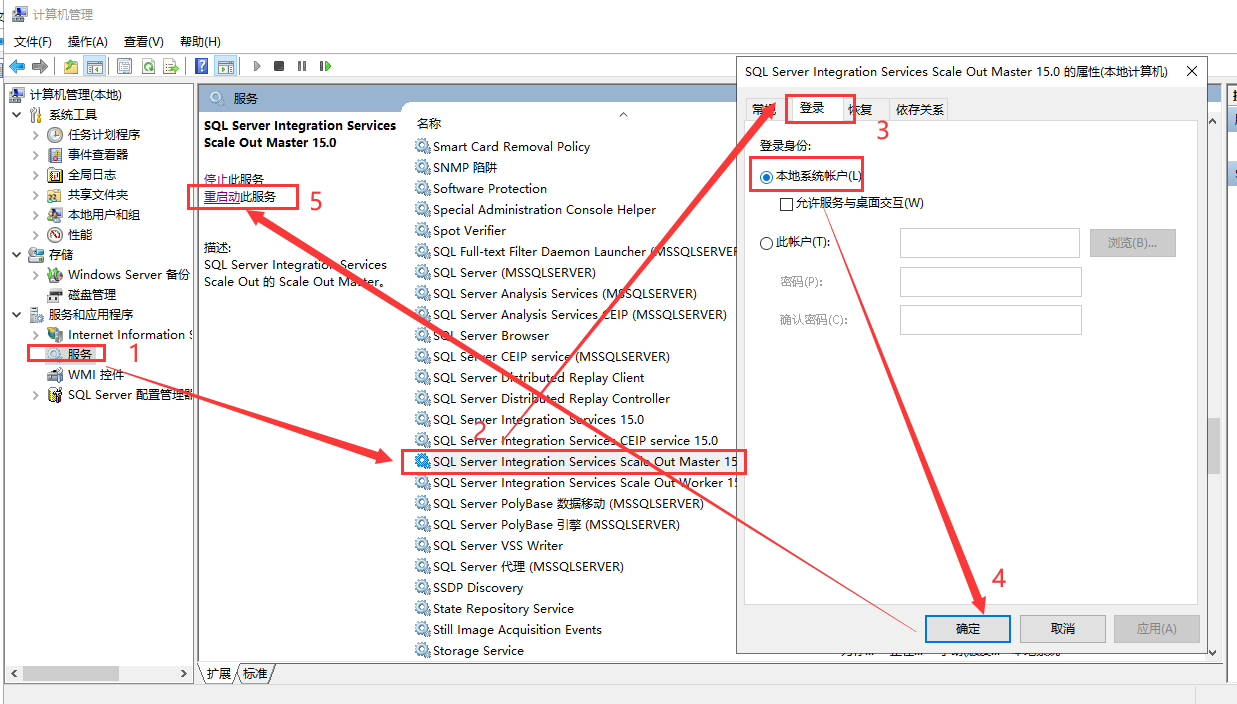Switch to the 依存关系 tab
Viewport: 1237px width, 704px height.
coord(918,109)
